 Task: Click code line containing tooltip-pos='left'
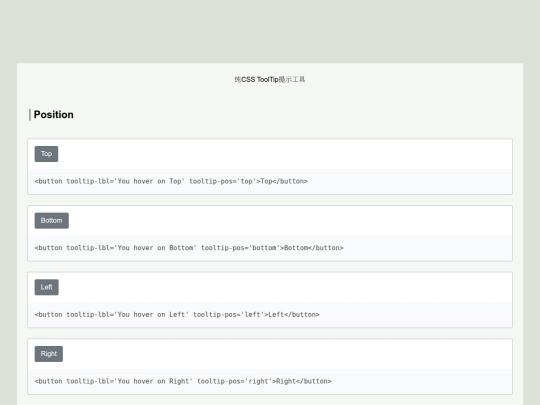[177, 314]
